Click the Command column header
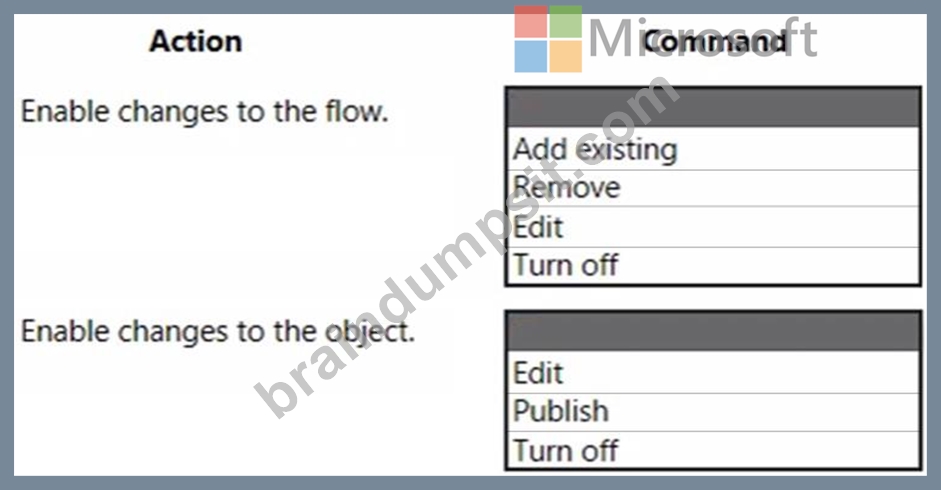 pos(714,41)
